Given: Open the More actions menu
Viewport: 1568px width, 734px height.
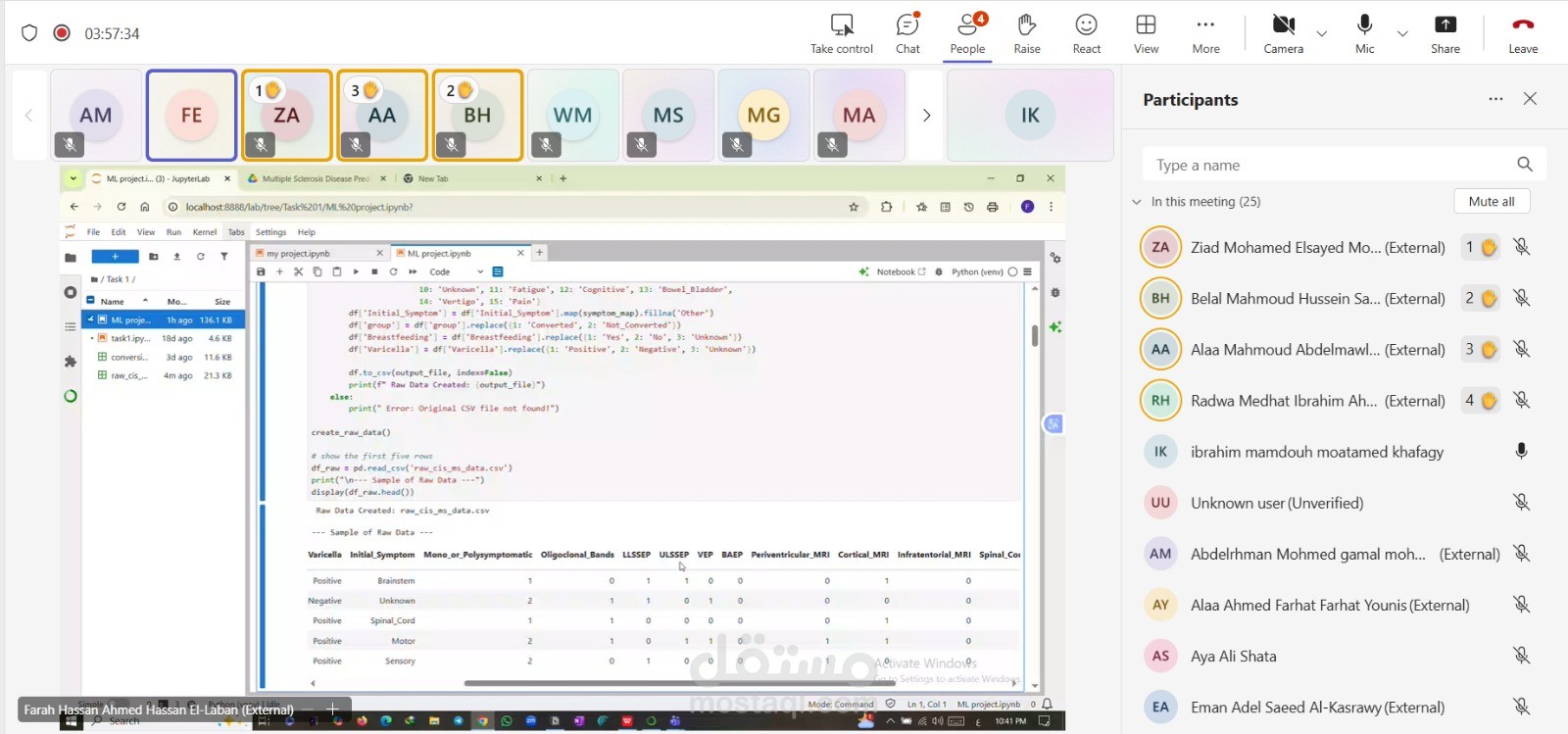Looking at the screenshot, I should [1205, 33].
